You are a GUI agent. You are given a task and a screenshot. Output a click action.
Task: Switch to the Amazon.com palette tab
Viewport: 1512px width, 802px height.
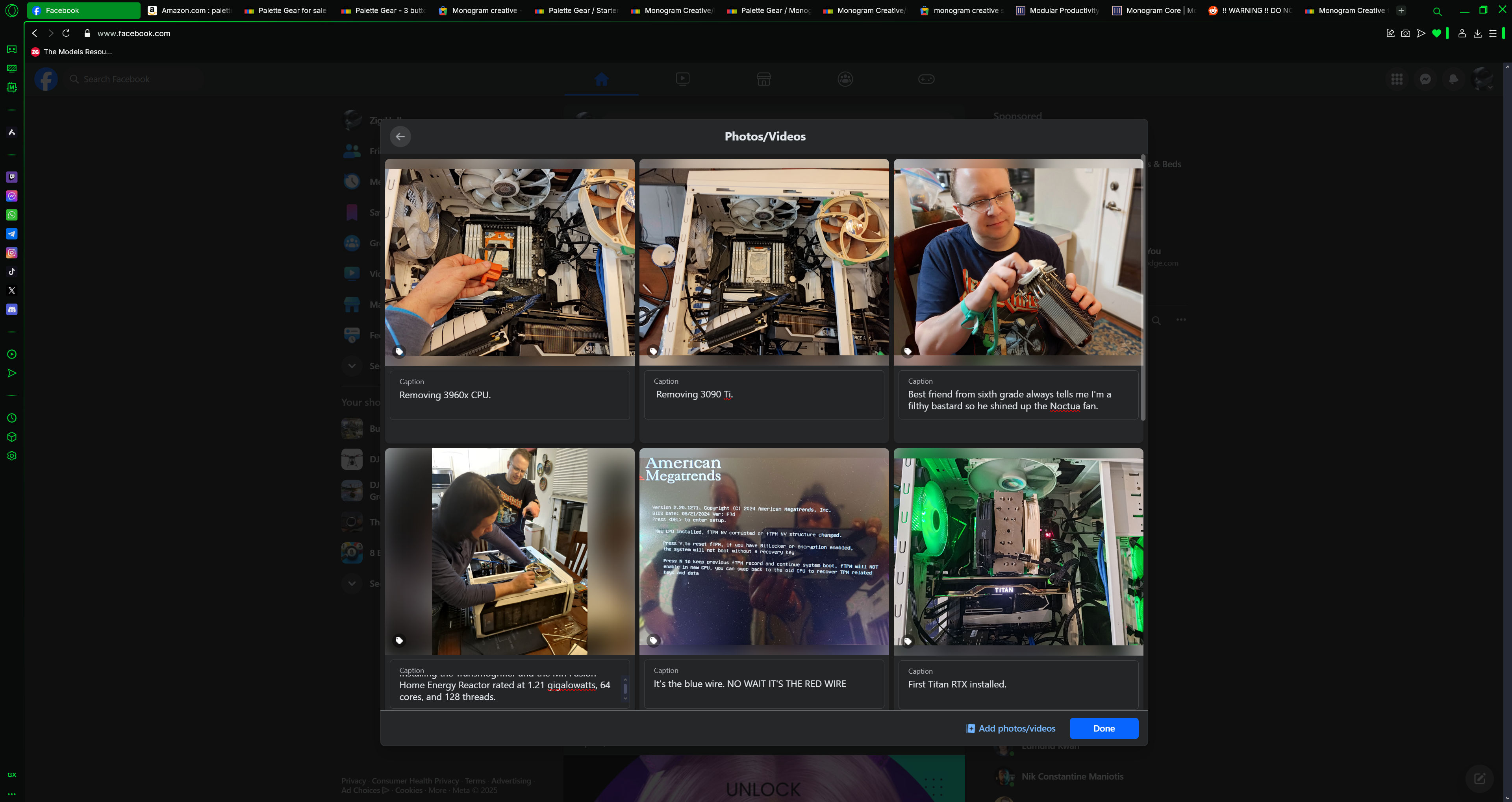[189, 11]
